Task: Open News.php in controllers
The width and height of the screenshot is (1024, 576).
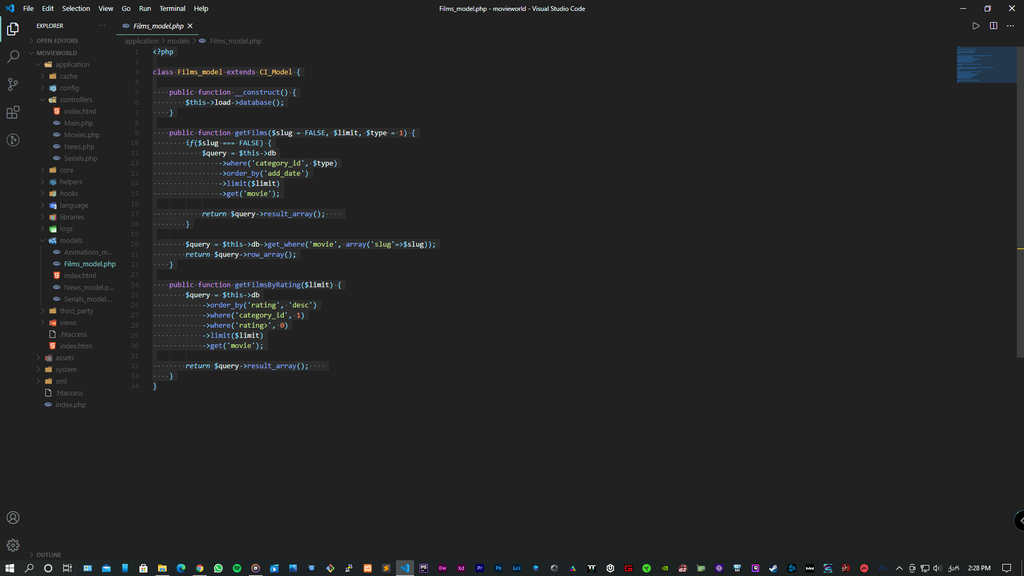Action: click(78, 147)
